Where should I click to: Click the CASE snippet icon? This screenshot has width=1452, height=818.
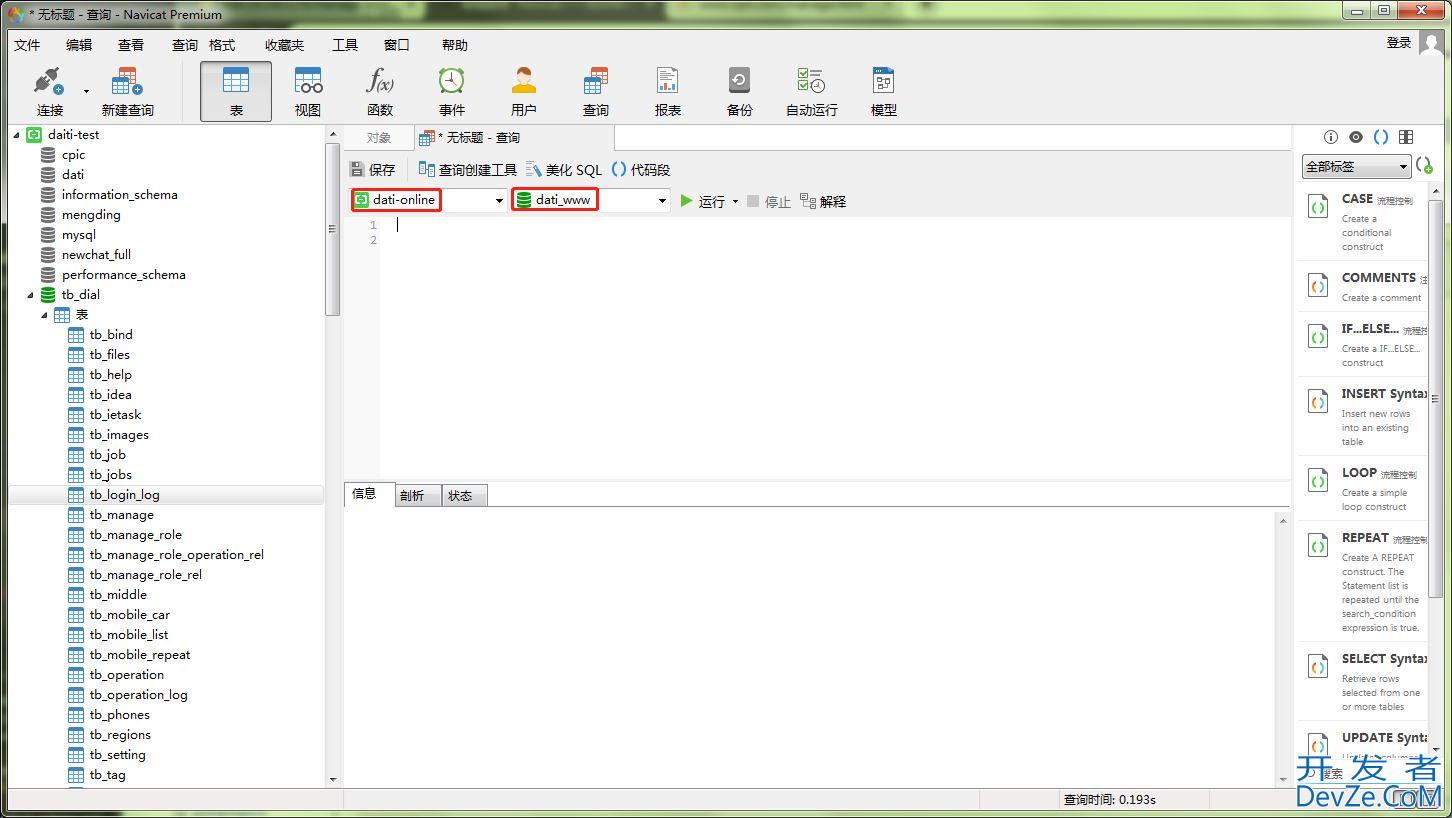coord(1318,208)
